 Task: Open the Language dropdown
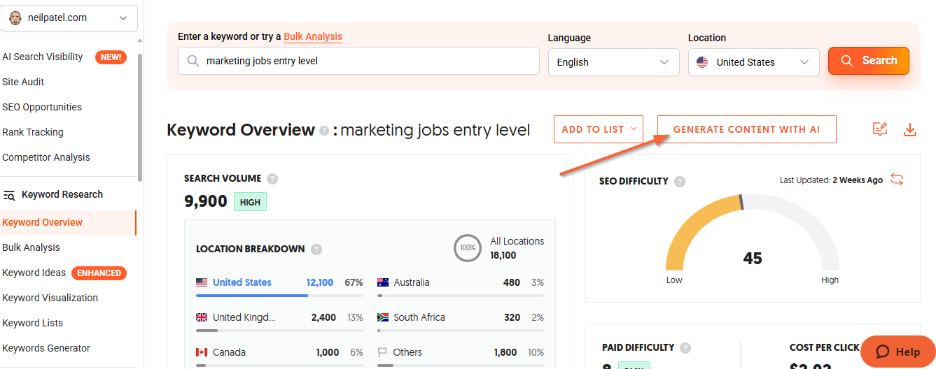(x=614, y=62)
